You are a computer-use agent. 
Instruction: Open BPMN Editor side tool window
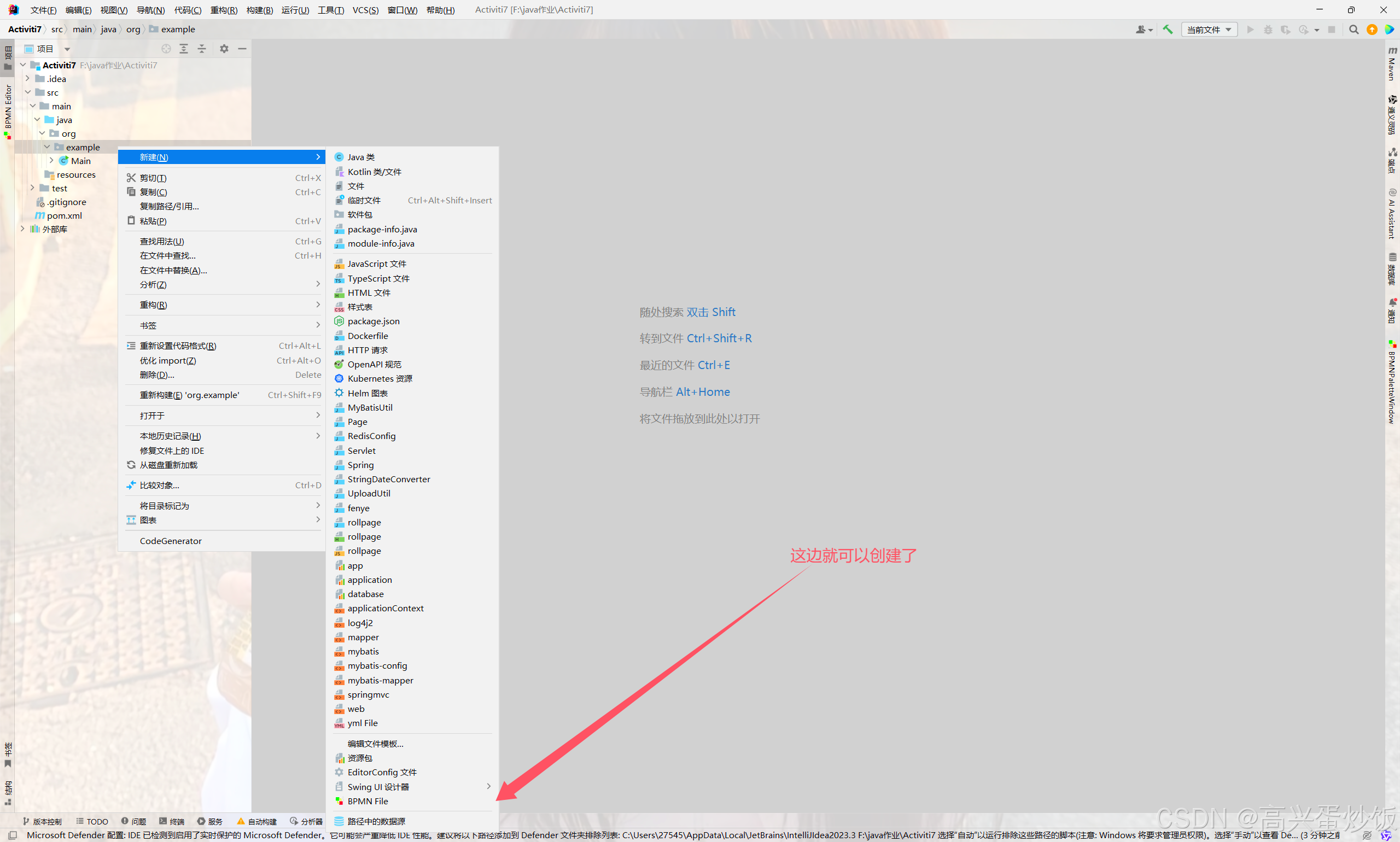pos(8,110)
